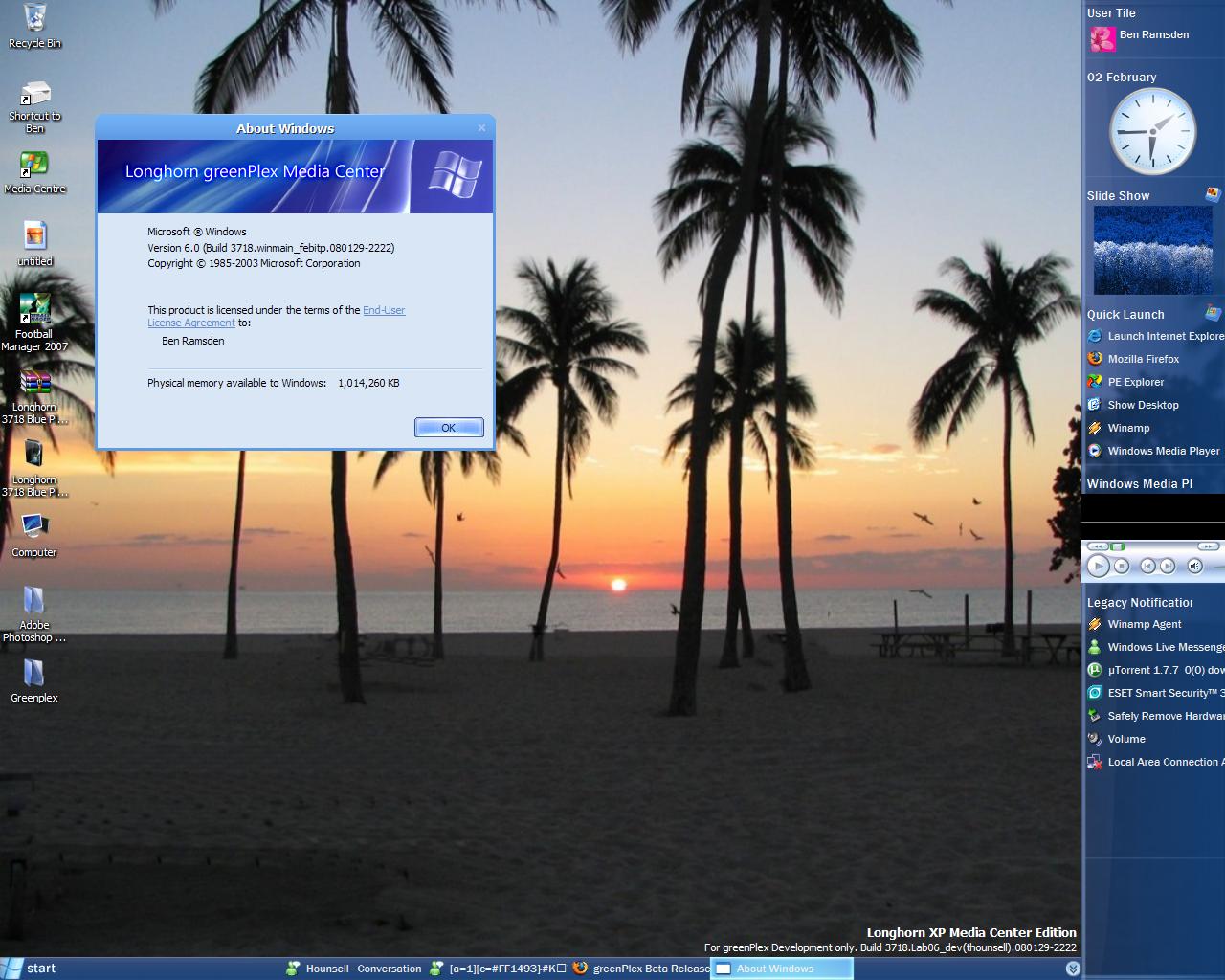Launch Windows Media Player from Quick Launch
Screen dimensions: 1225x980
(x=1154, y=451)
